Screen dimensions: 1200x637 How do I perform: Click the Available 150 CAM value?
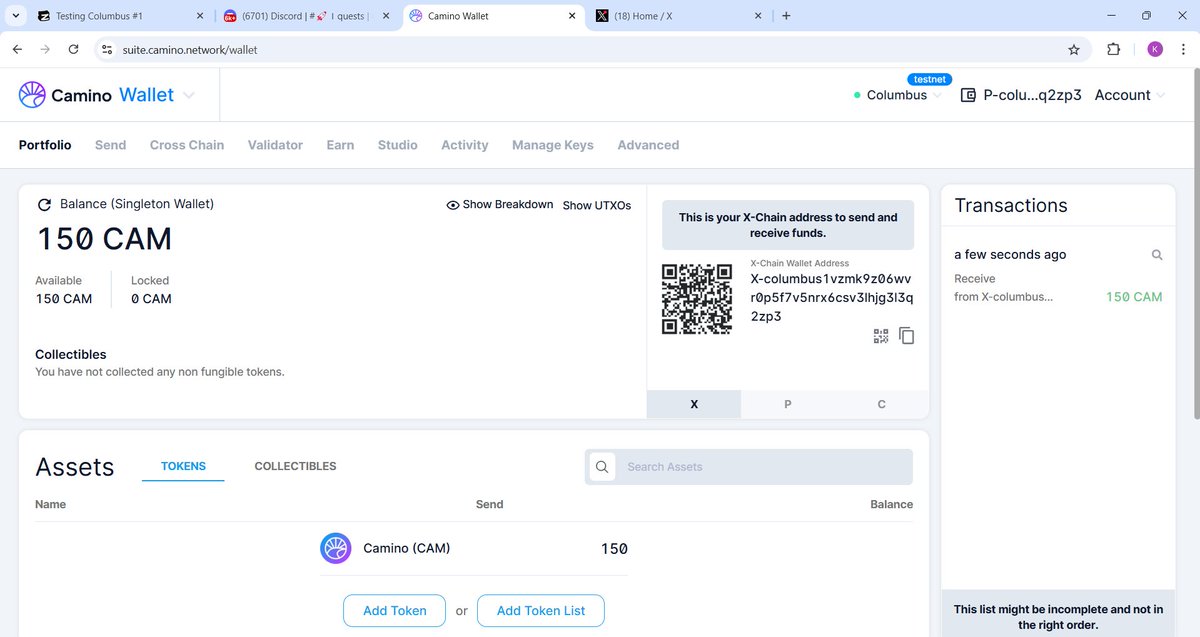(64, 299)
